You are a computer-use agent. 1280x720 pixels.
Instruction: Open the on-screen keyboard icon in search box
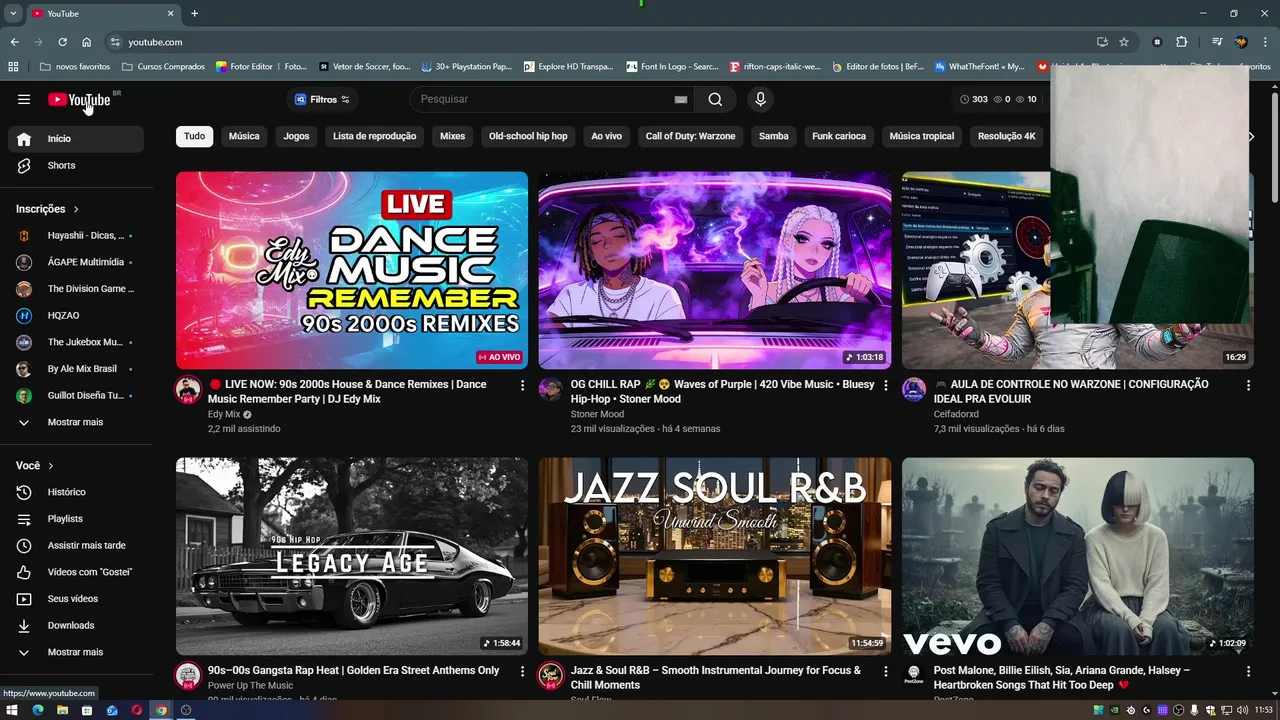click(681, 99)
